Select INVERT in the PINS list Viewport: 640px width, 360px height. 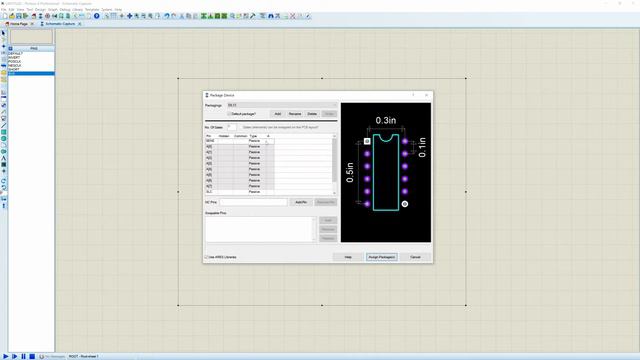pyautogui.click(x=14, y=58)
